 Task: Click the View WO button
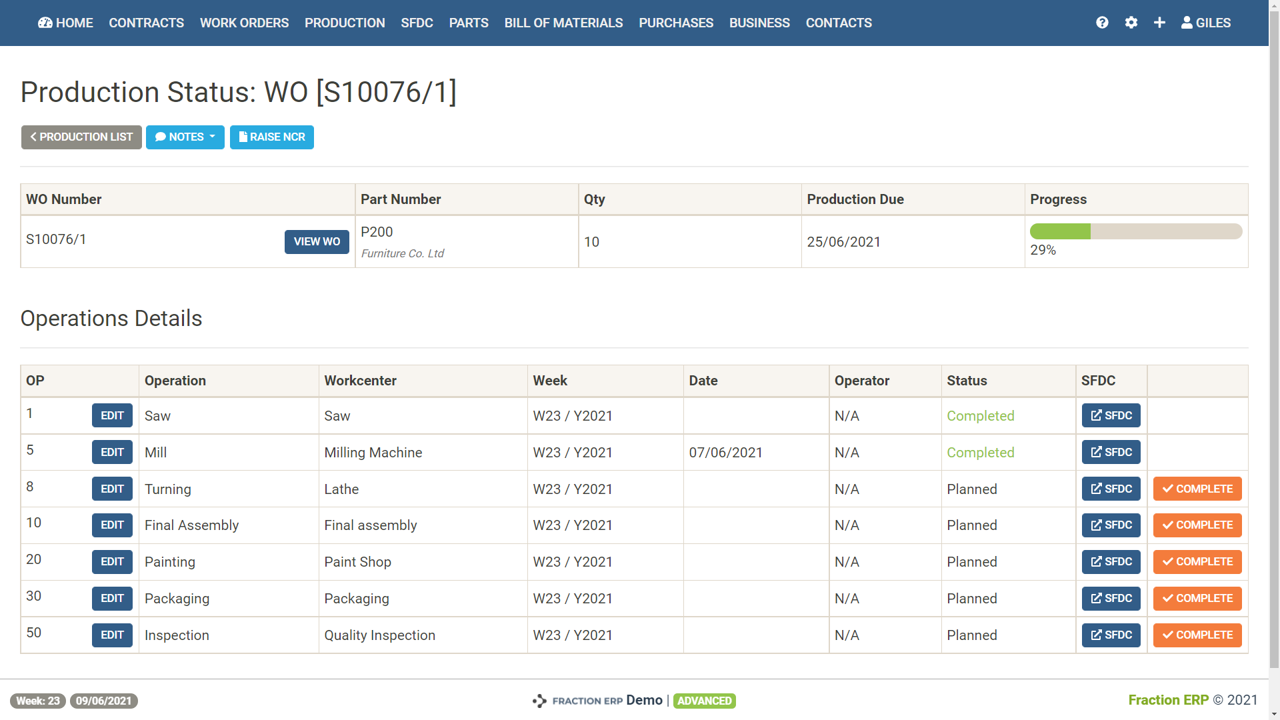pyautogui.click(x=317, y=242)
